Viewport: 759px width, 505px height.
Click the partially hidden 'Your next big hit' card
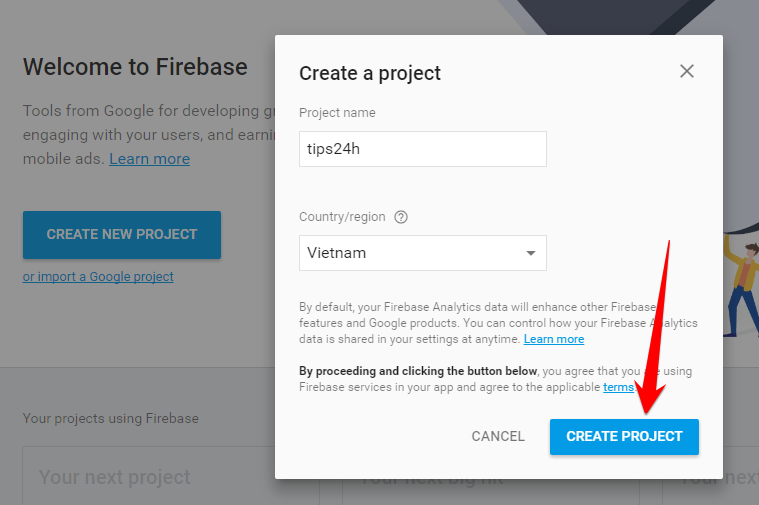[491, 492]
